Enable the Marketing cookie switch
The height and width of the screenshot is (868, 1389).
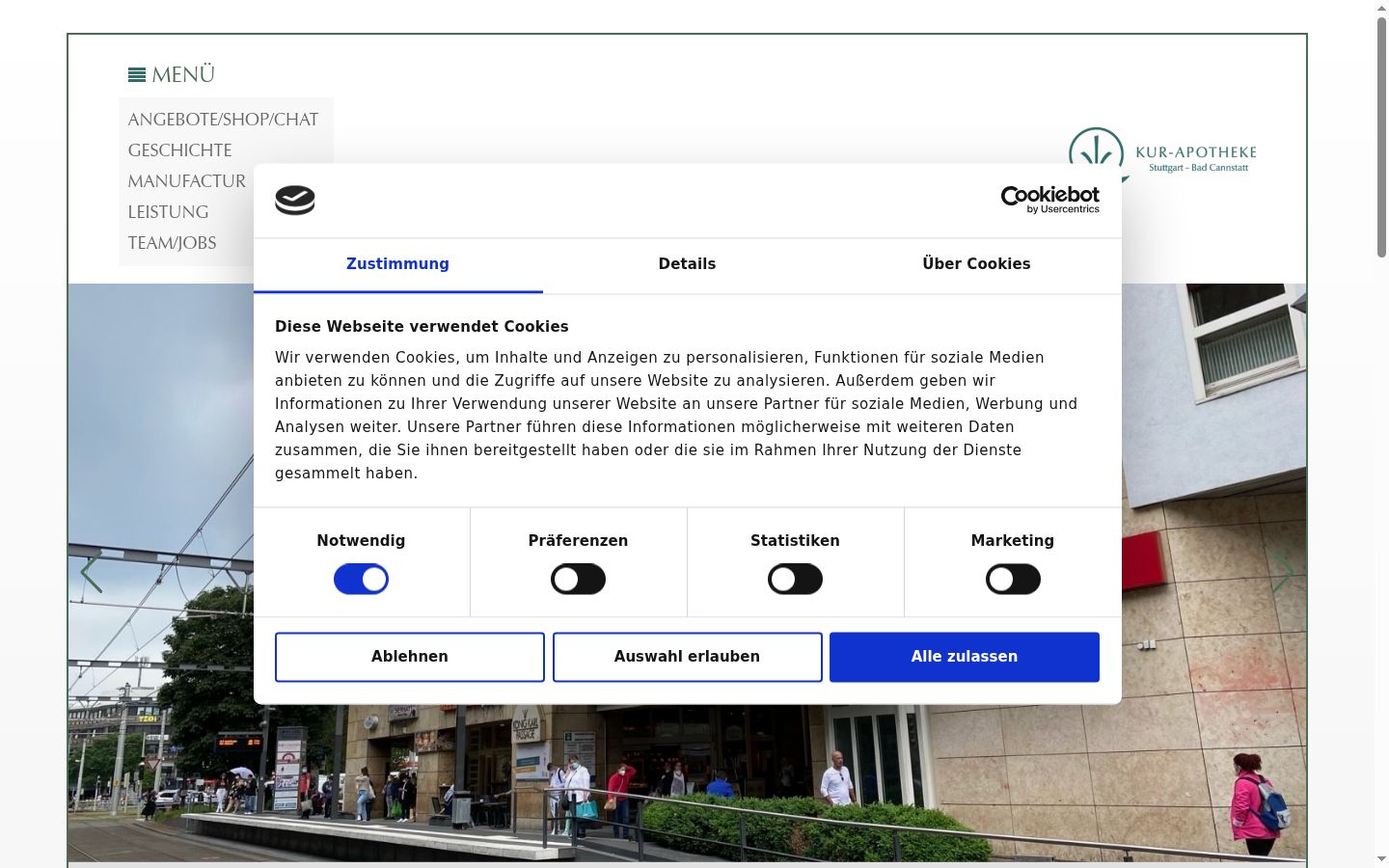tap(1013, 579)
